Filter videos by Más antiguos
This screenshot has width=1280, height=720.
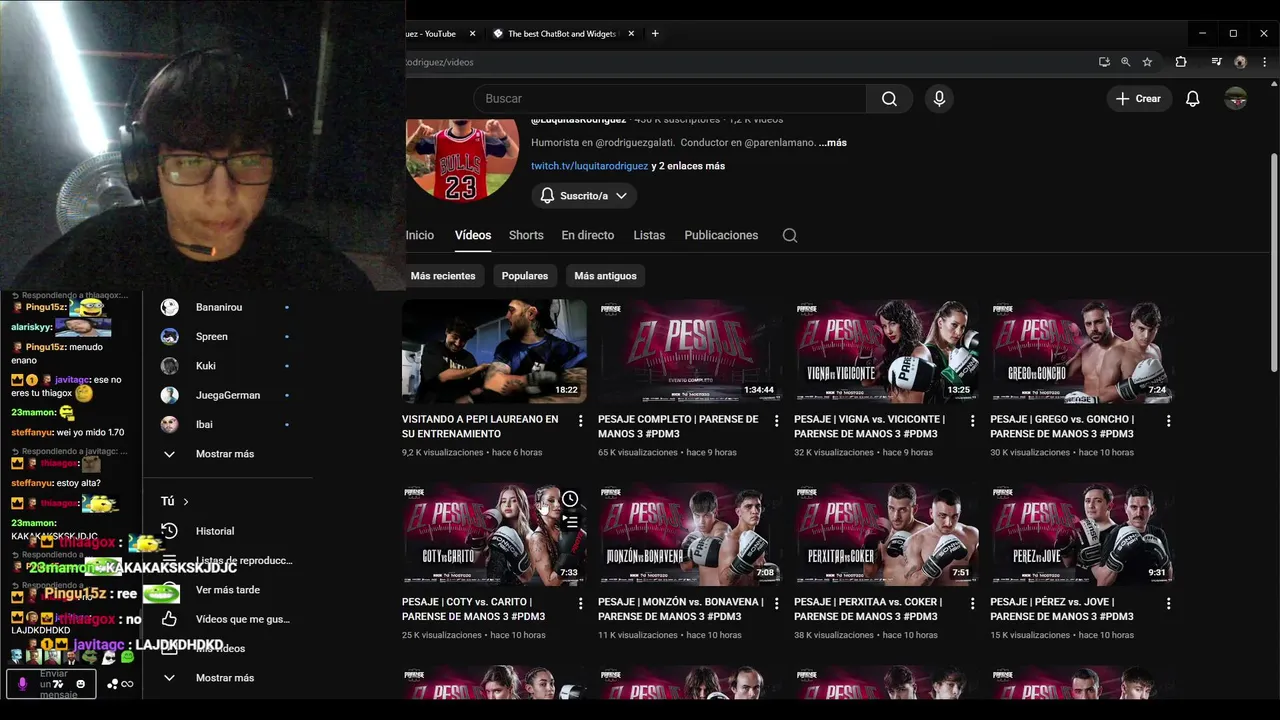click(605, 276)
